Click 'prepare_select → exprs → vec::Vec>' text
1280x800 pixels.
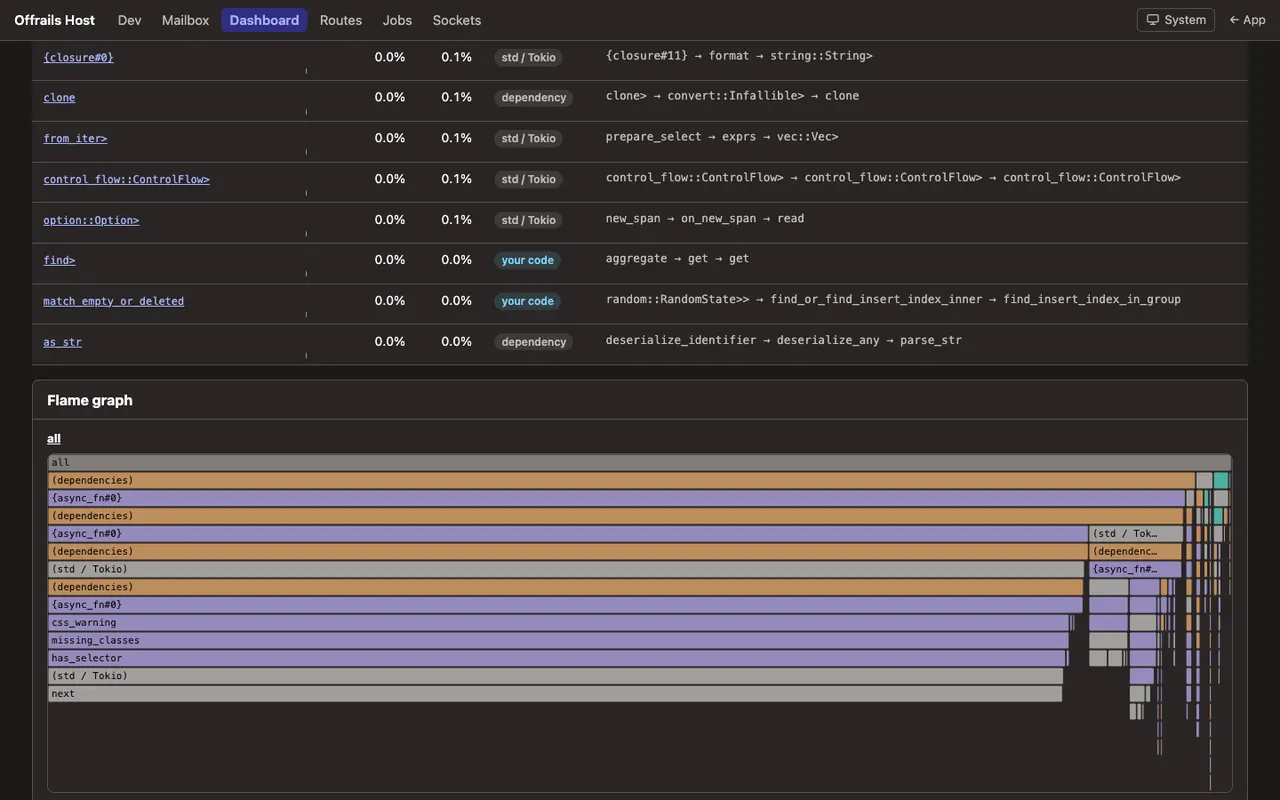pyautogui.click(x=722, y=137)
